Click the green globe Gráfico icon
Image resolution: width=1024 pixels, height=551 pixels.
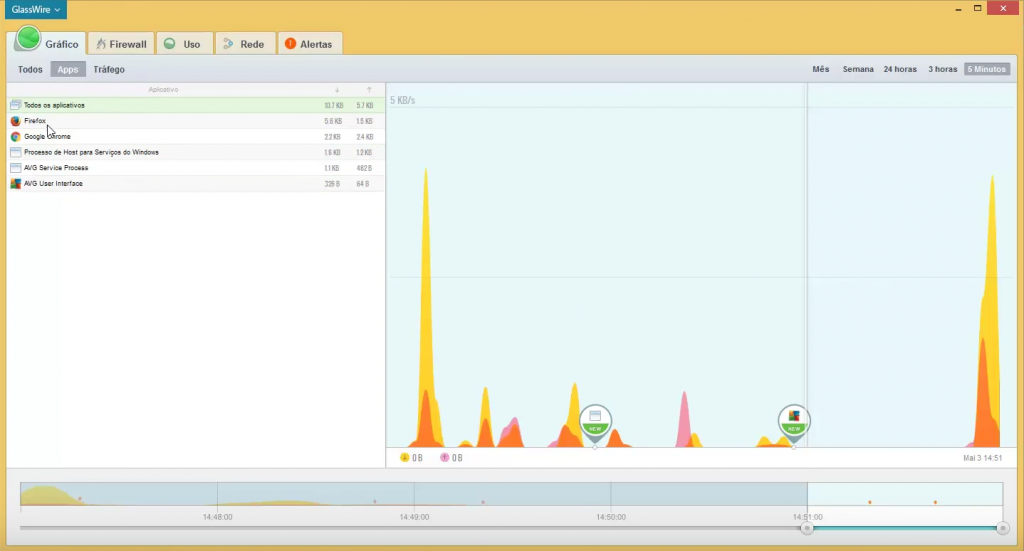pyautogui.click(x=28, y=39)
